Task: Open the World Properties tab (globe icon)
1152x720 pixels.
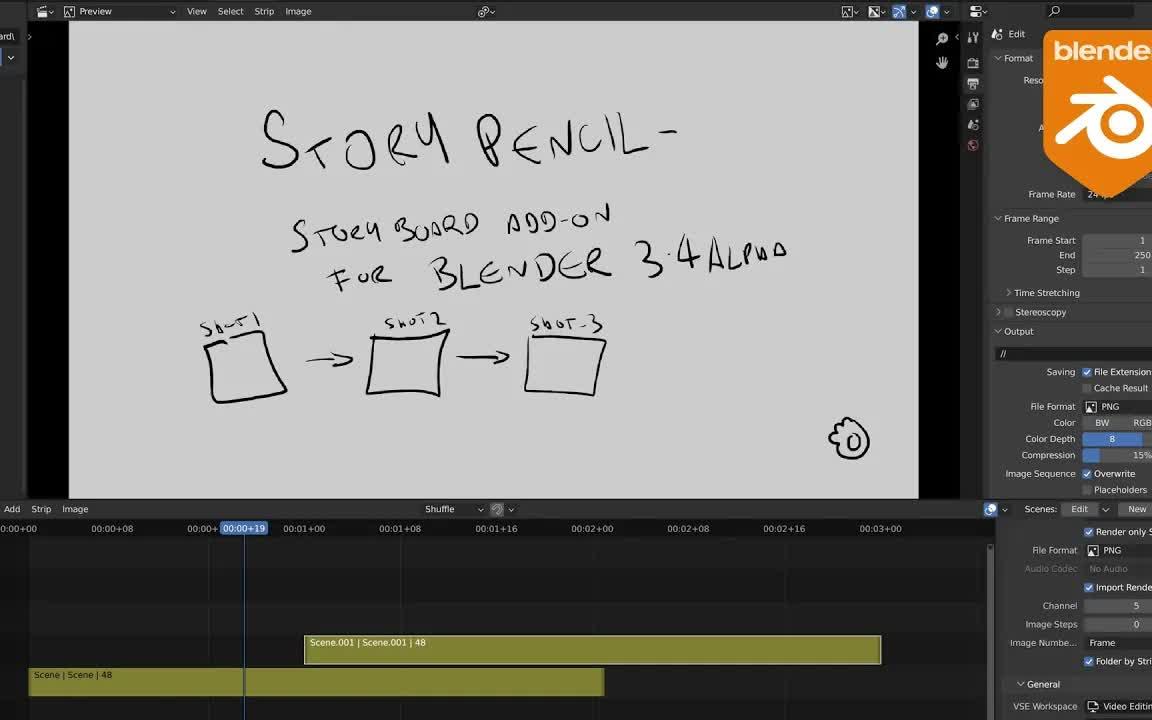Action: [973, 145]
